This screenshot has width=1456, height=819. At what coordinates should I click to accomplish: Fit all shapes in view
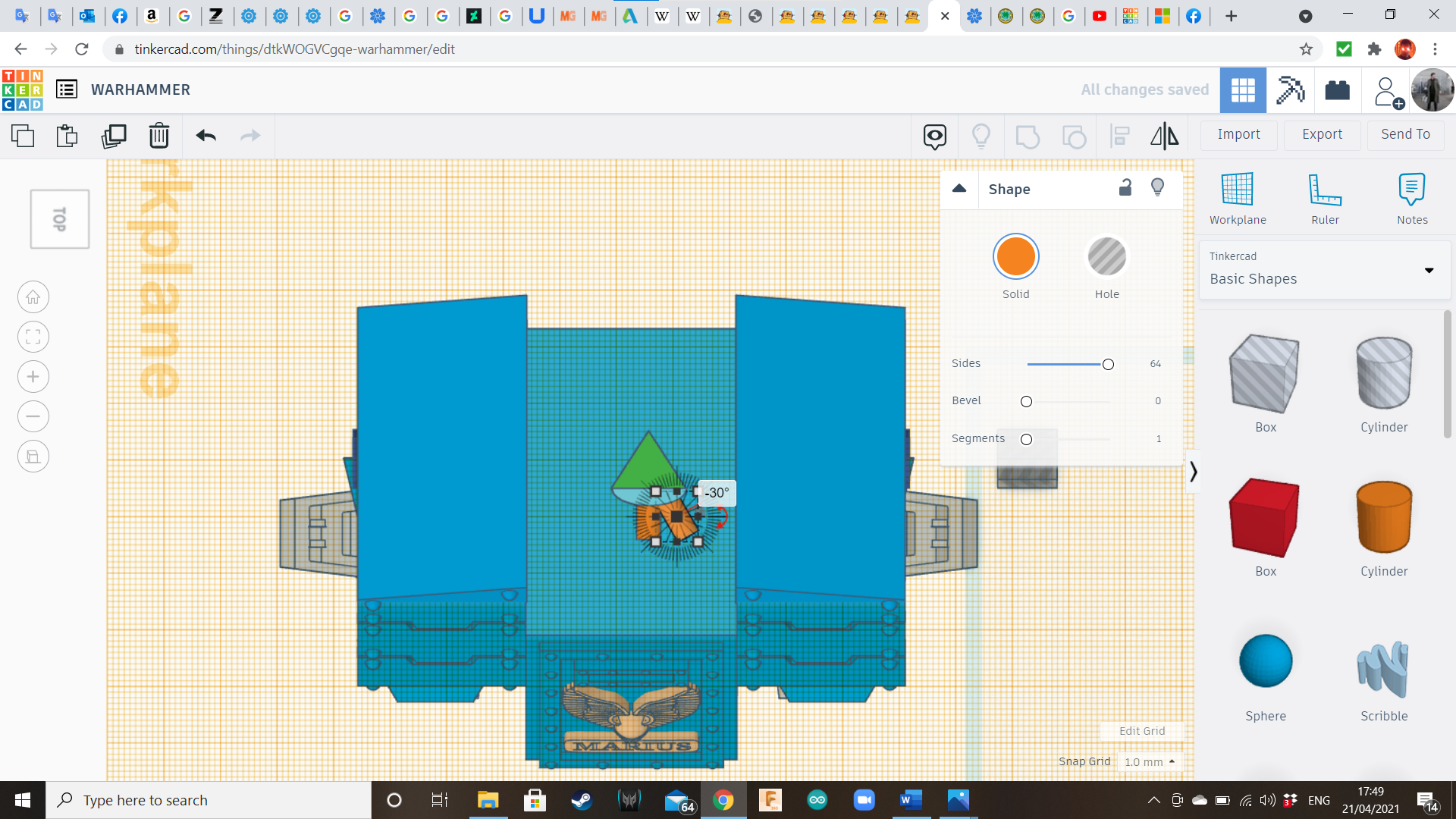[33, 337]
